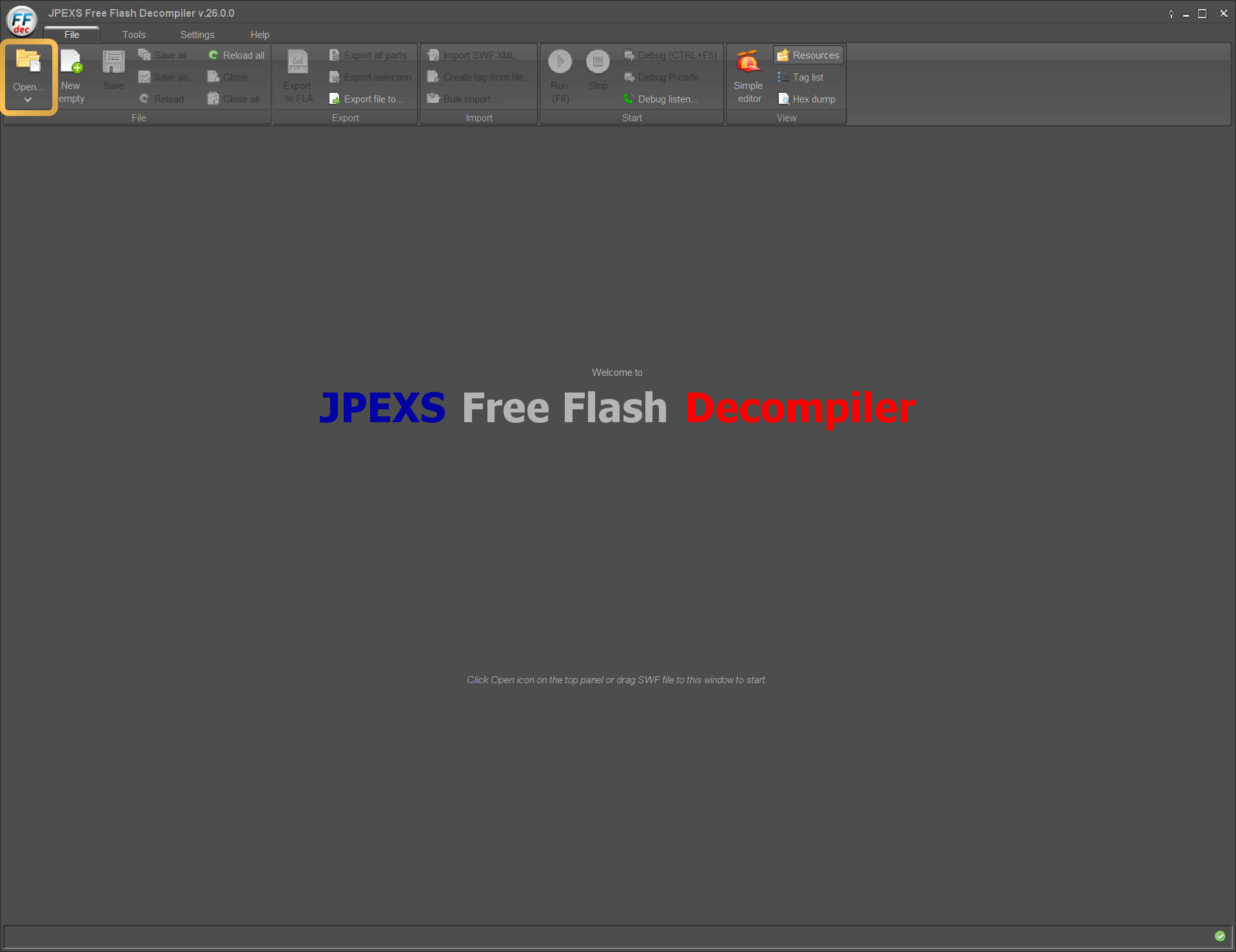Switch to Hex dump view
1236x952 pixels.
[x=807, y=99]
